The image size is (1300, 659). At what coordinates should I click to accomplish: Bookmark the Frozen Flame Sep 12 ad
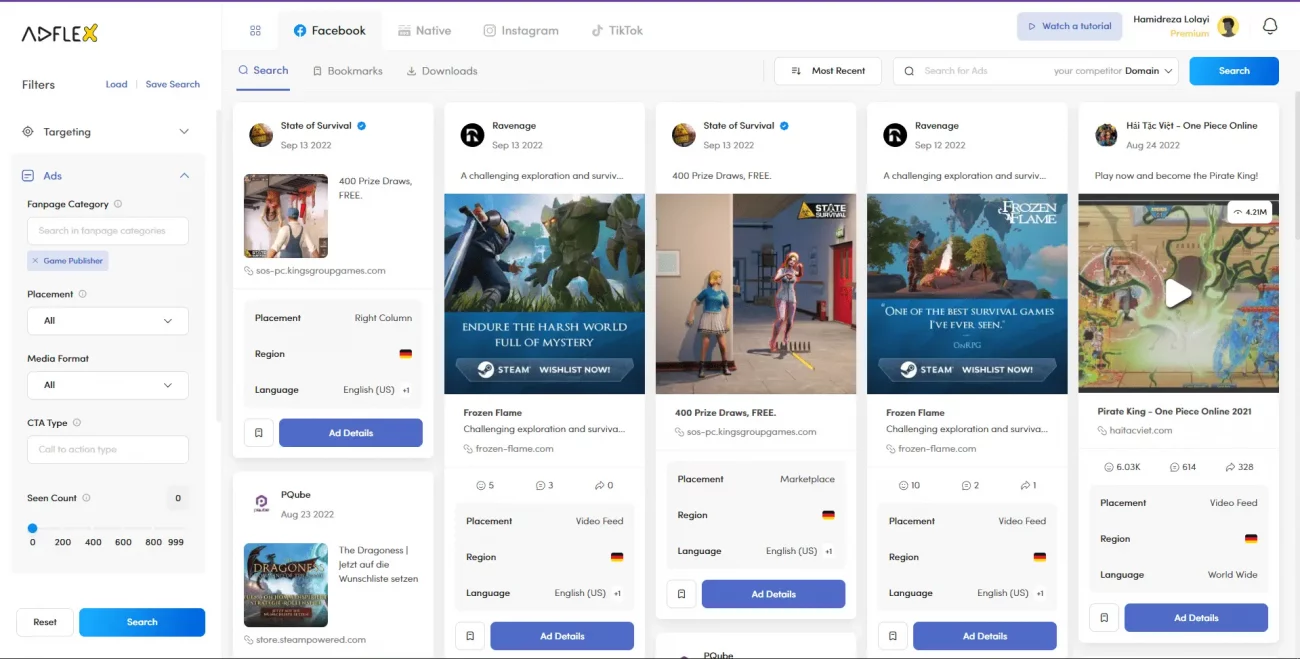point(893,636)
